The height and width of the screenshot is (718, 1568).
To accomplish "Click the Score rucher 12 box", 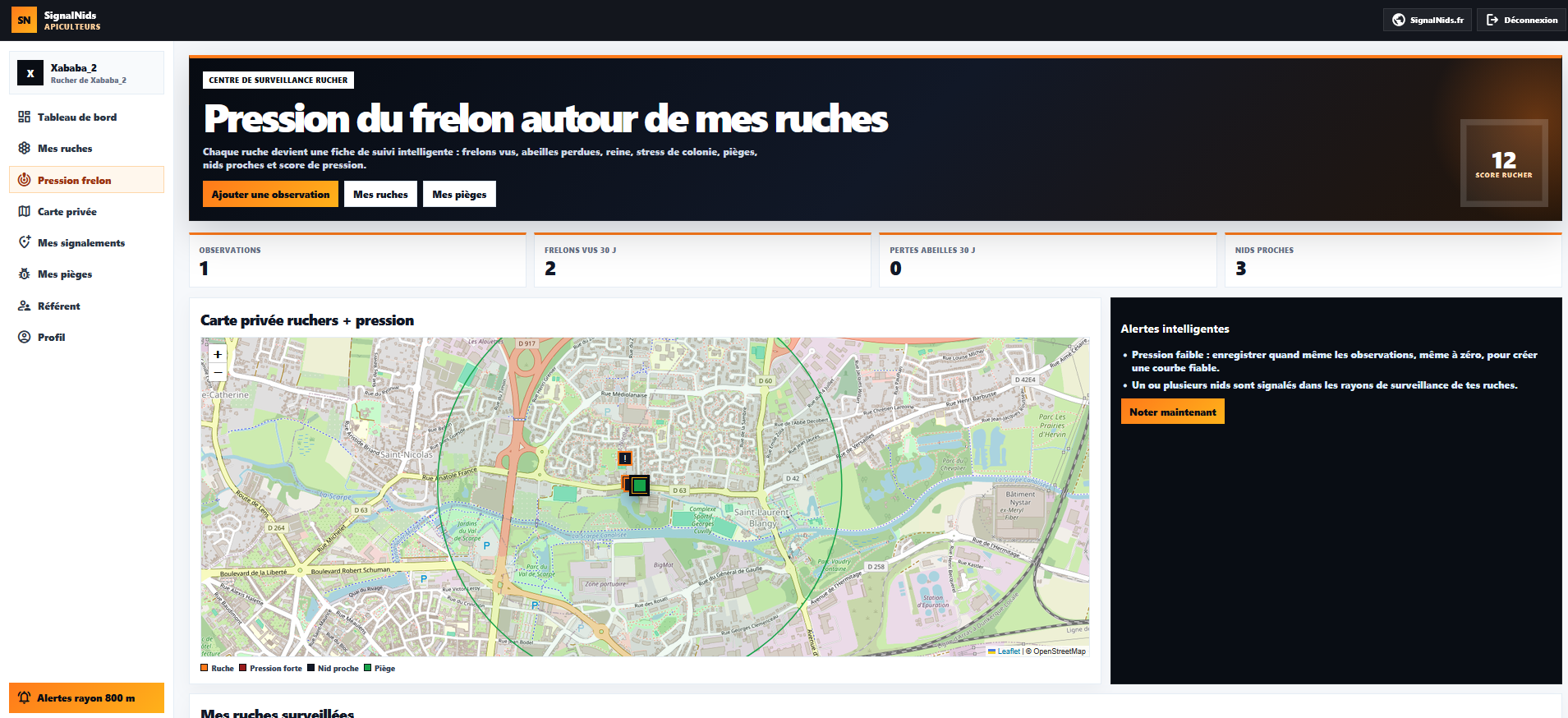I will (x=1504, y=163).
